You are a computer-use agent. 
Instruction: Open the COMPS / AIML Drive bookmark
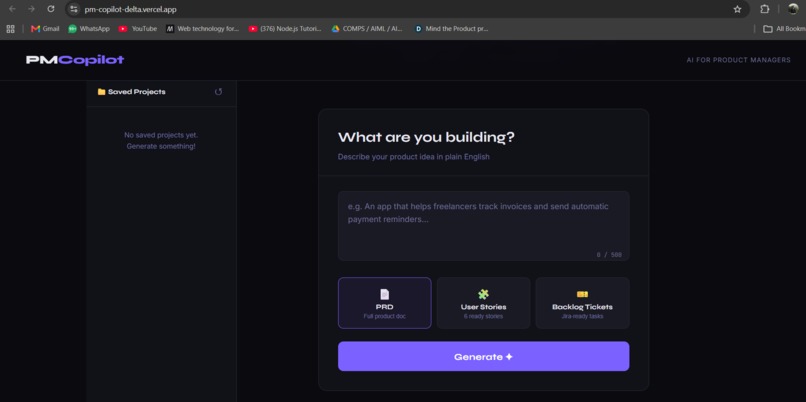367,29
